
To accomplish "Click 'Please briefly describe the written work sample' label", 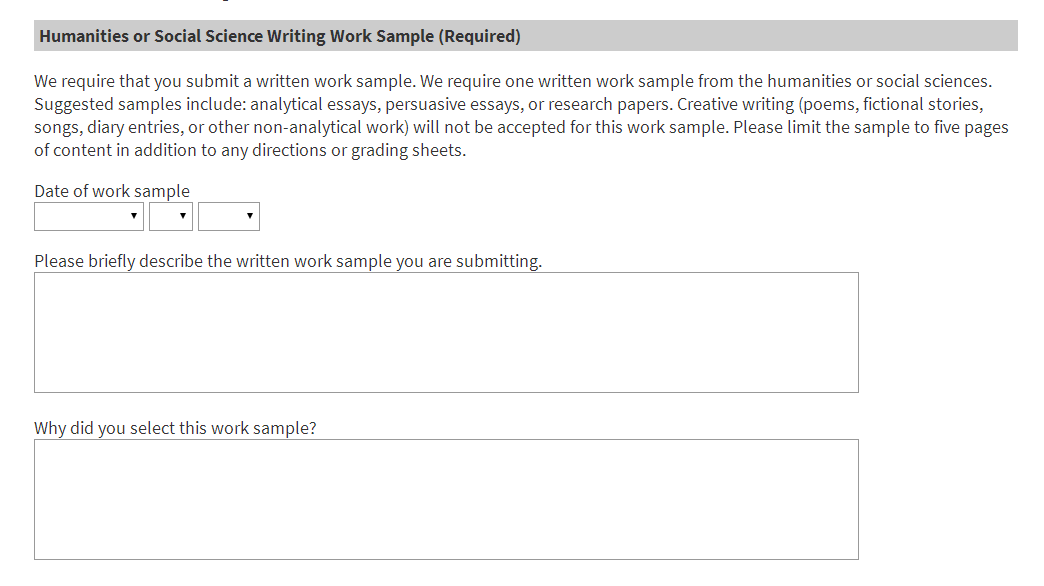I will coord(288,262).
